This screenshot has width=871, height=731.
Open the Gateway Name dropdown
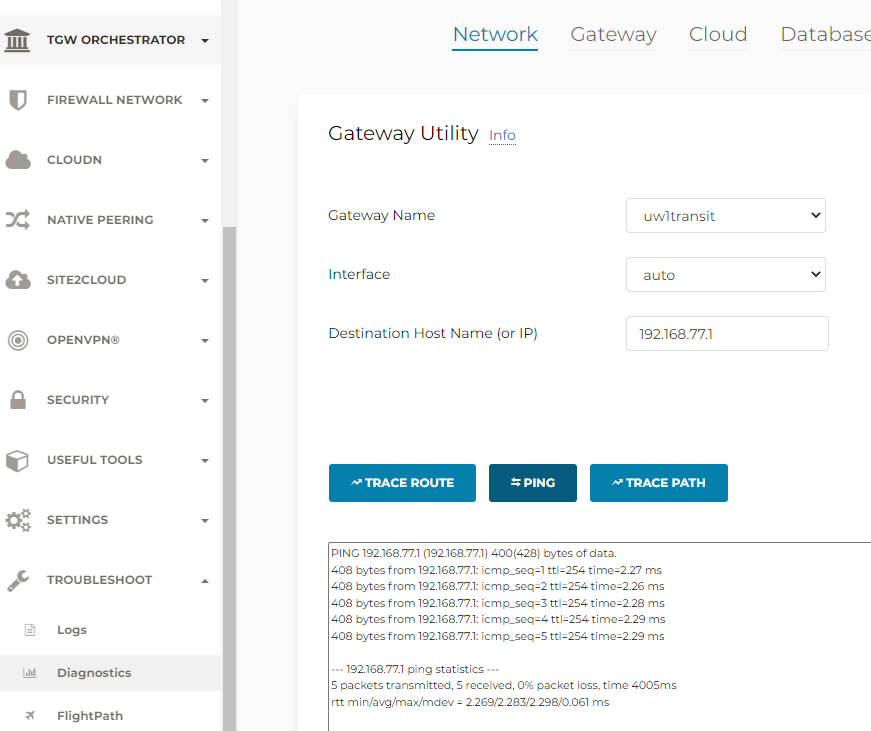pyautogui.click(x=725, y=216)
